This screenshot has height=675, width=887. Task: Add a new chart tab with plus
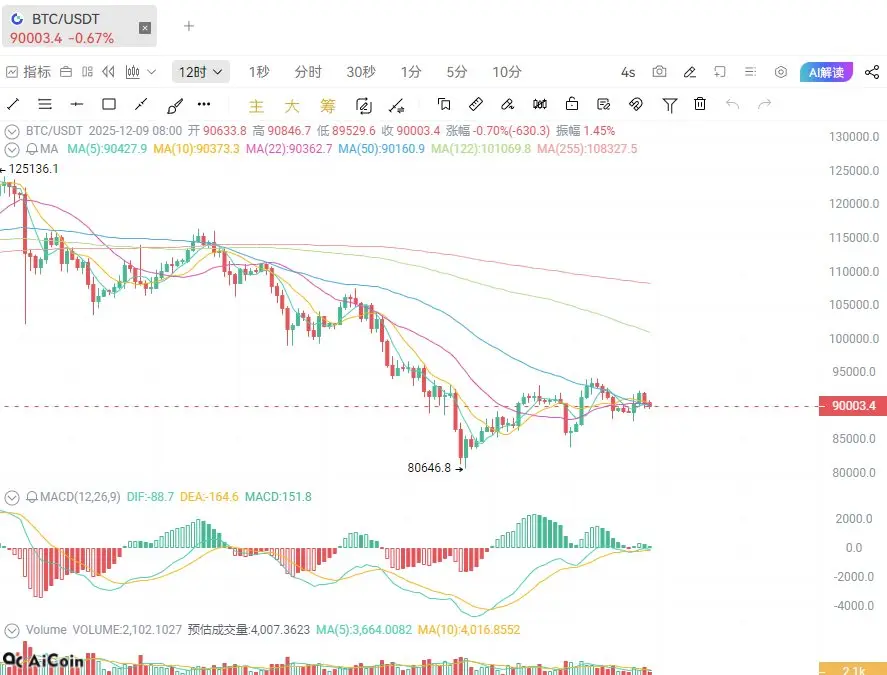tap(189, 26)
